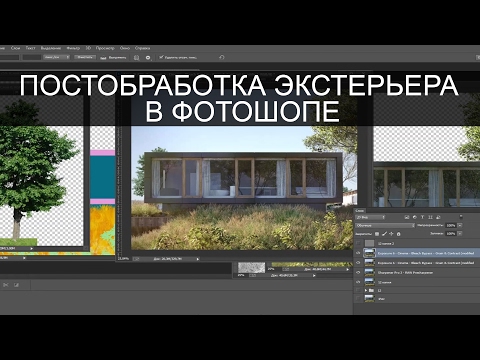The width and height of the screenshot is (480, 360).
Task: Click the reset crop arrow icon
Action: click(222, 57)
